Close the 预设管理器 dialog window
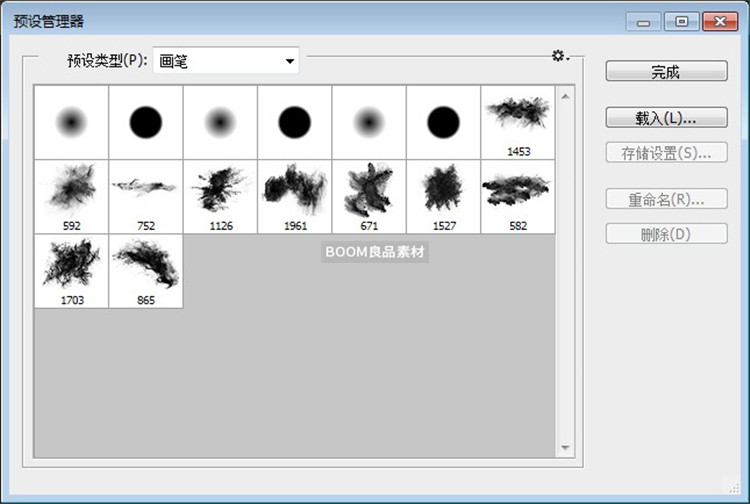The image size is (750, 504). tap(719, 21)
